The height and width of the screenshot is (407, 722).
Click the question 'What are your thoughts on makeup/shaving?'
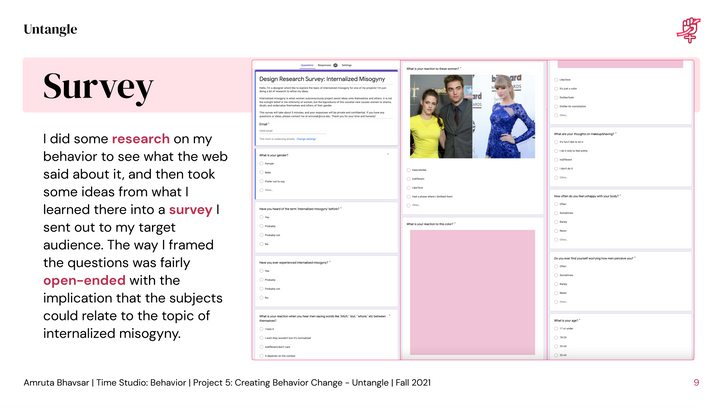(584, 134)
